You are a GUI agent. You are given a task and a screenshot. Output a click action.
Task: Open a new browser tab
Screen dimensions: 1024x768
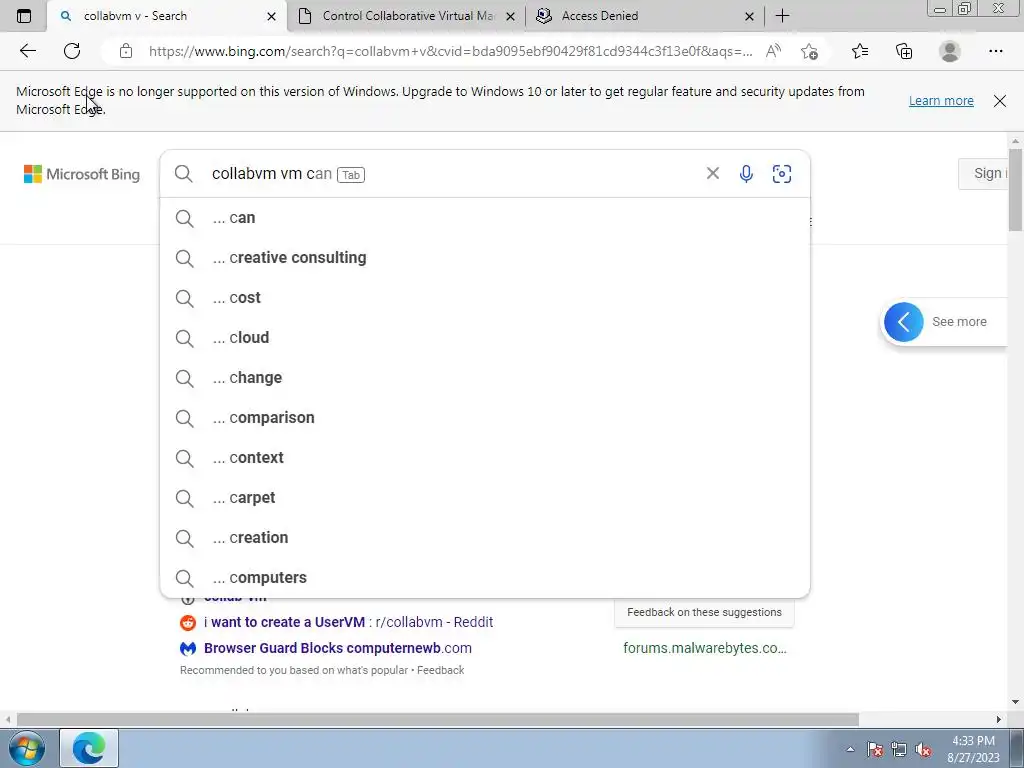(782, 16)
